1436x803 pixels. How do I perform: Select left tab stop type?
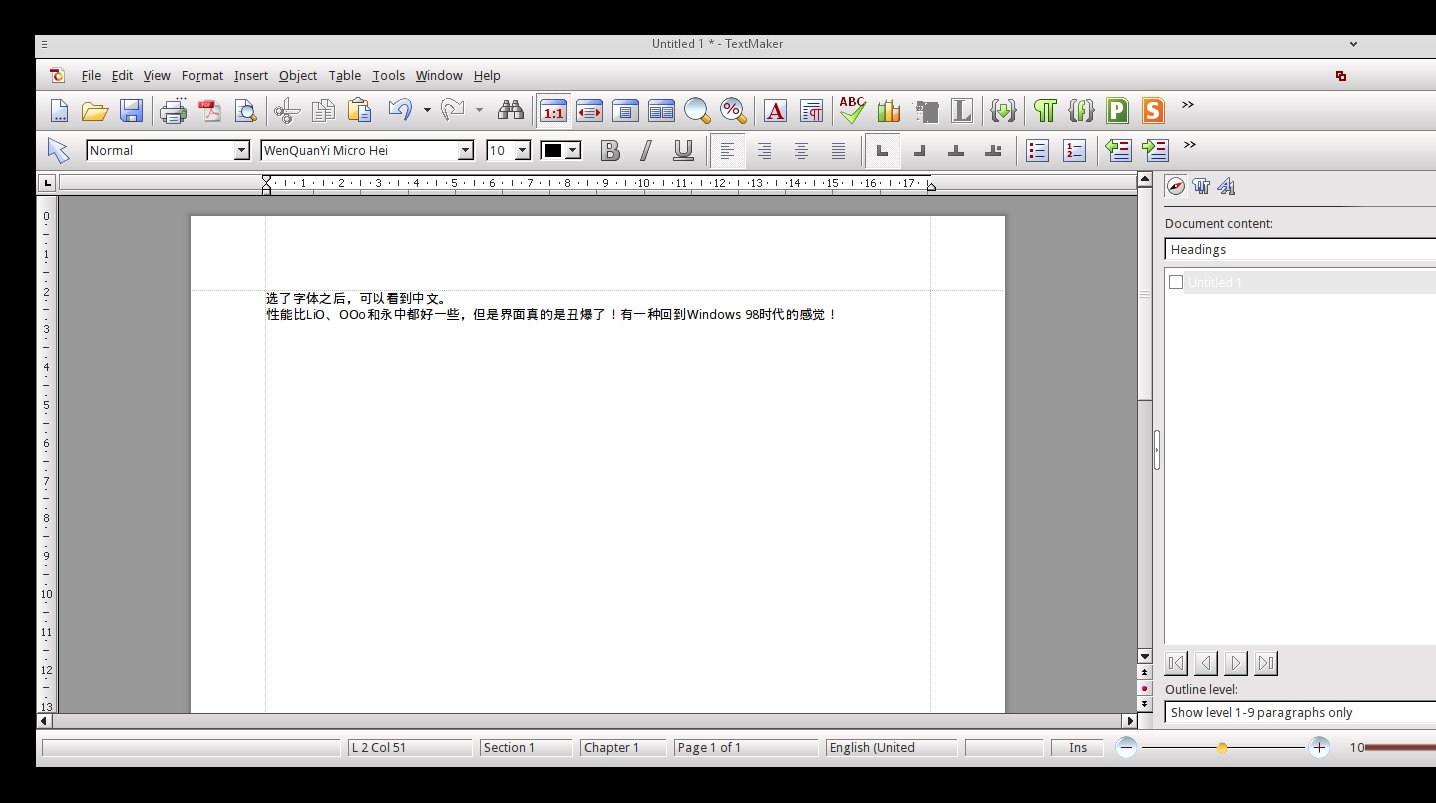pos(882,150)
